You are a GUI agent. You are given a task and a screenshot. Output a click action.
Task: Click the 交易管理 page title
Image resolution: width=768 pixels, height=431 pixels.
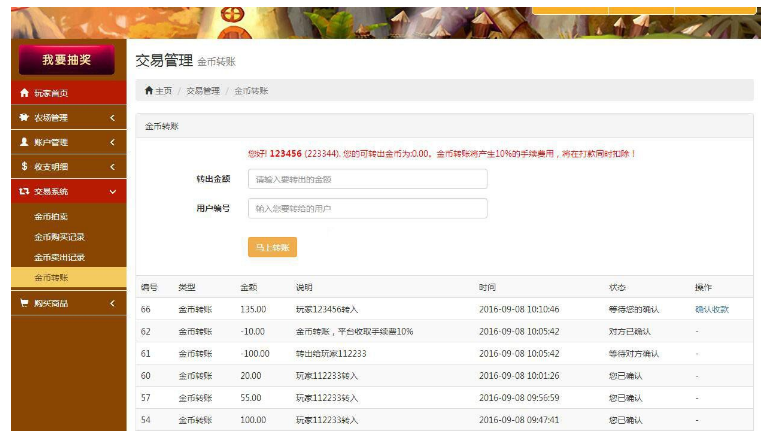[x=164, y=60]
